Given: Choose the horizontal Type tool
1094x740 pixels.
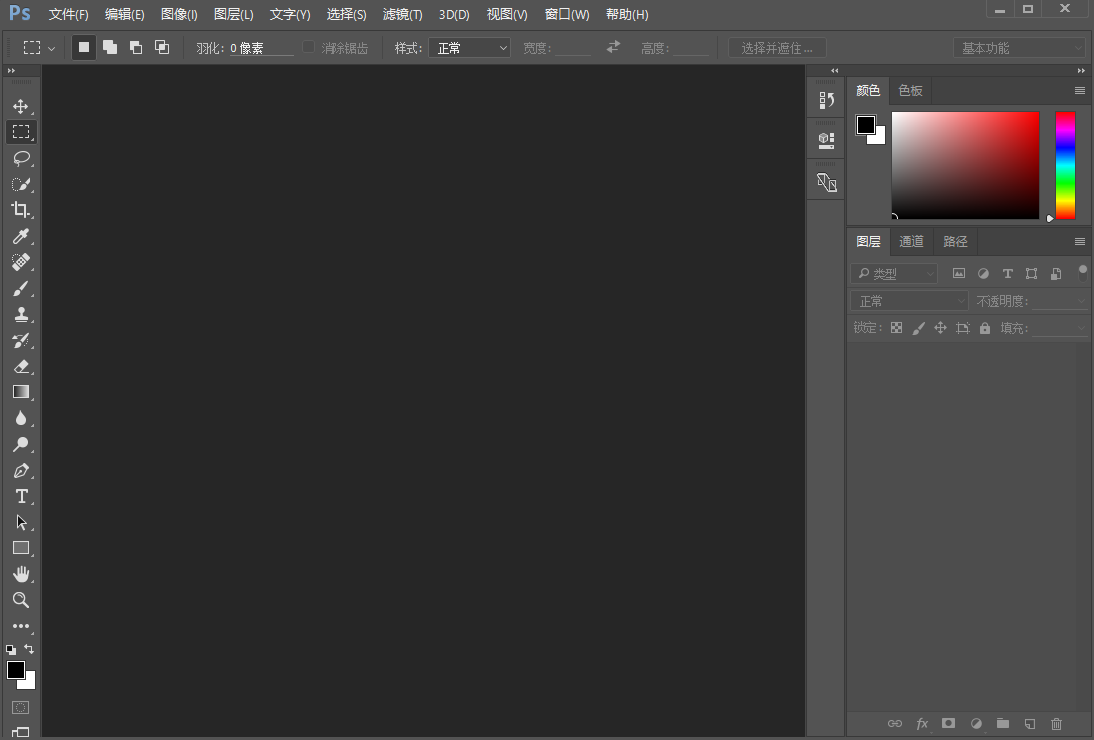Looking at the screenshot, I should point(21,496).
